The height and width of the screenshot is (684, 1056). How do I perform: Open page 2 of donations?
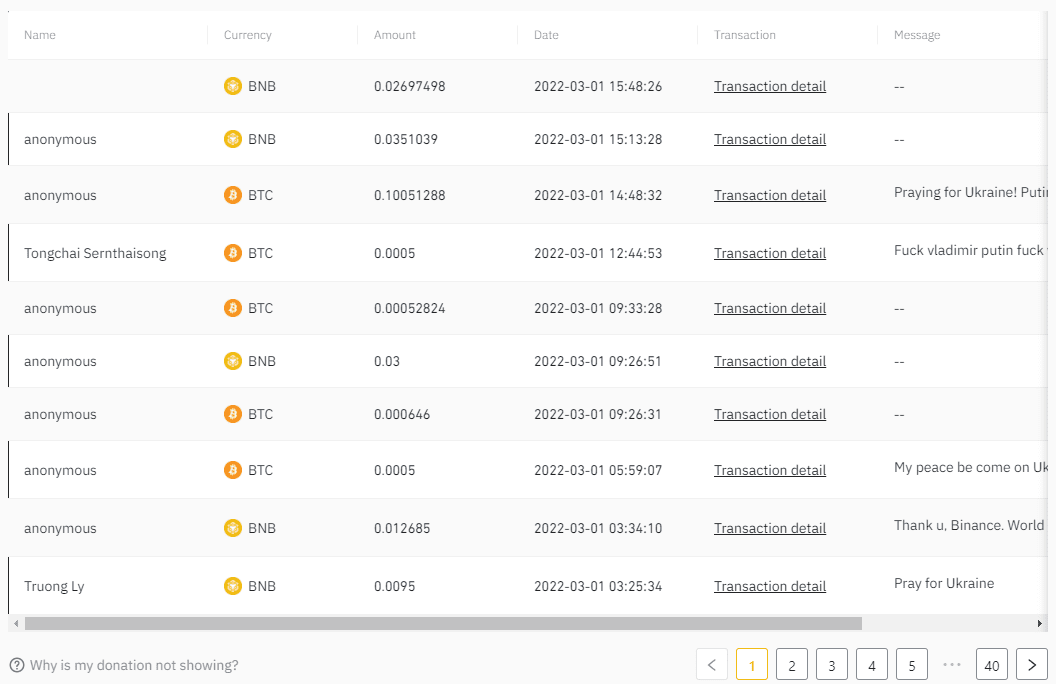pyautogui.click(x=791, y=664)
